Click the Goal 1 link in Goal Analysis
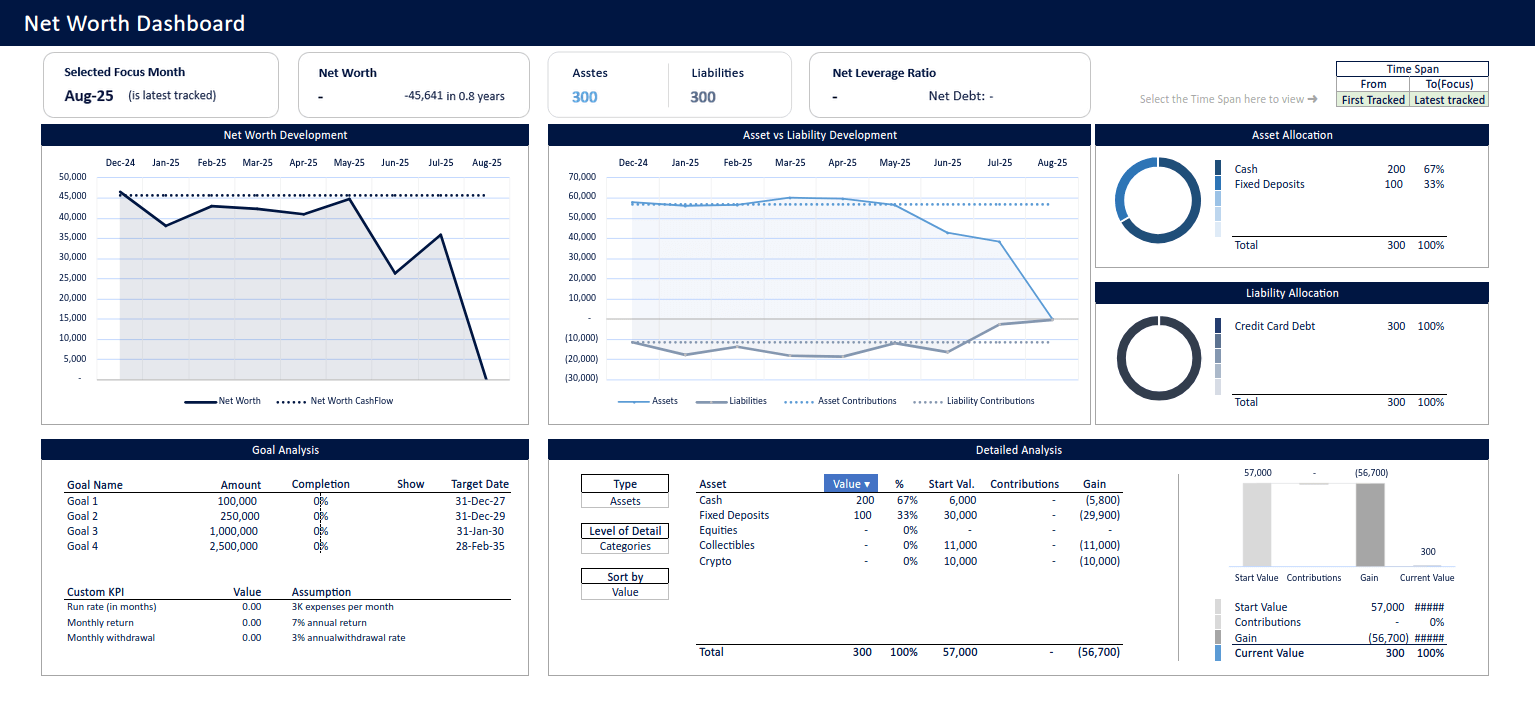The image size is (1535, 717). pos(80,501)
